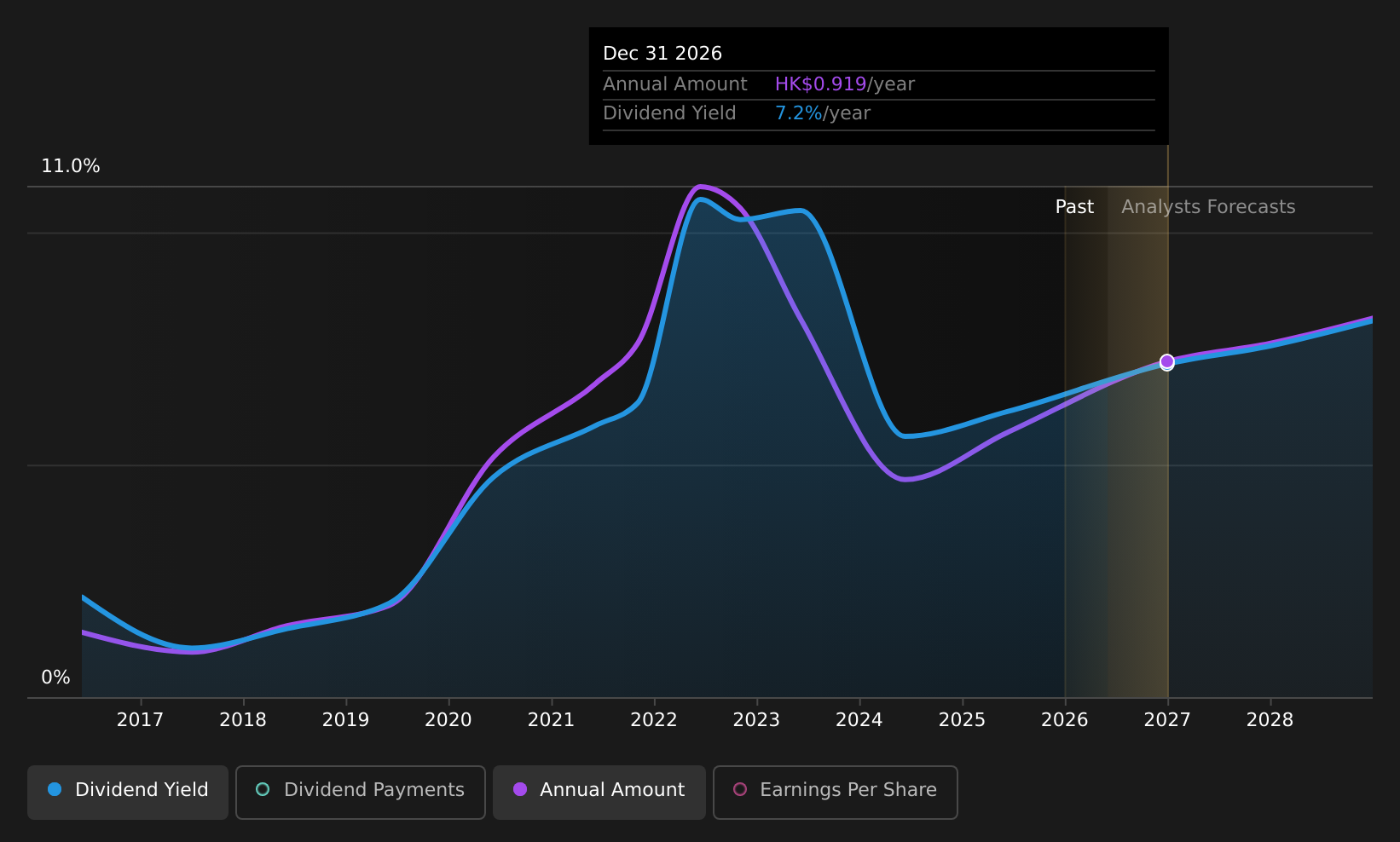This screenshot has width=1400, height=842.
Task: Click the 2020 x-axis label
Action: pos(448,720)
